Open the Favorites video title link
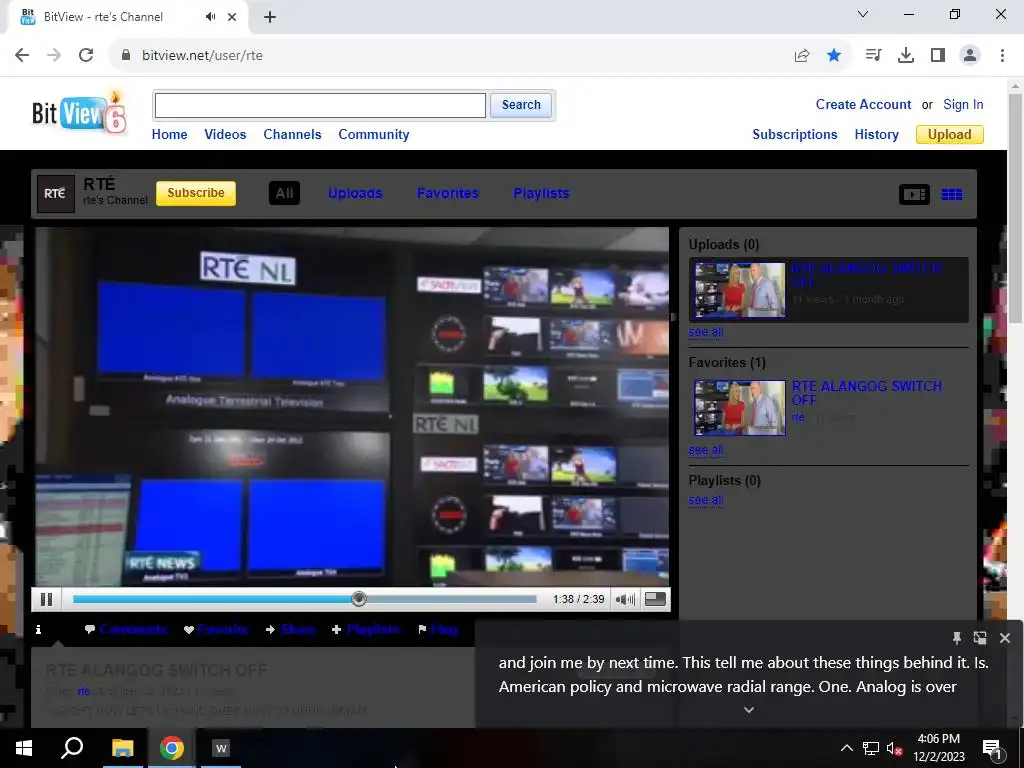 pyautogui.click(x=867, y=393)
